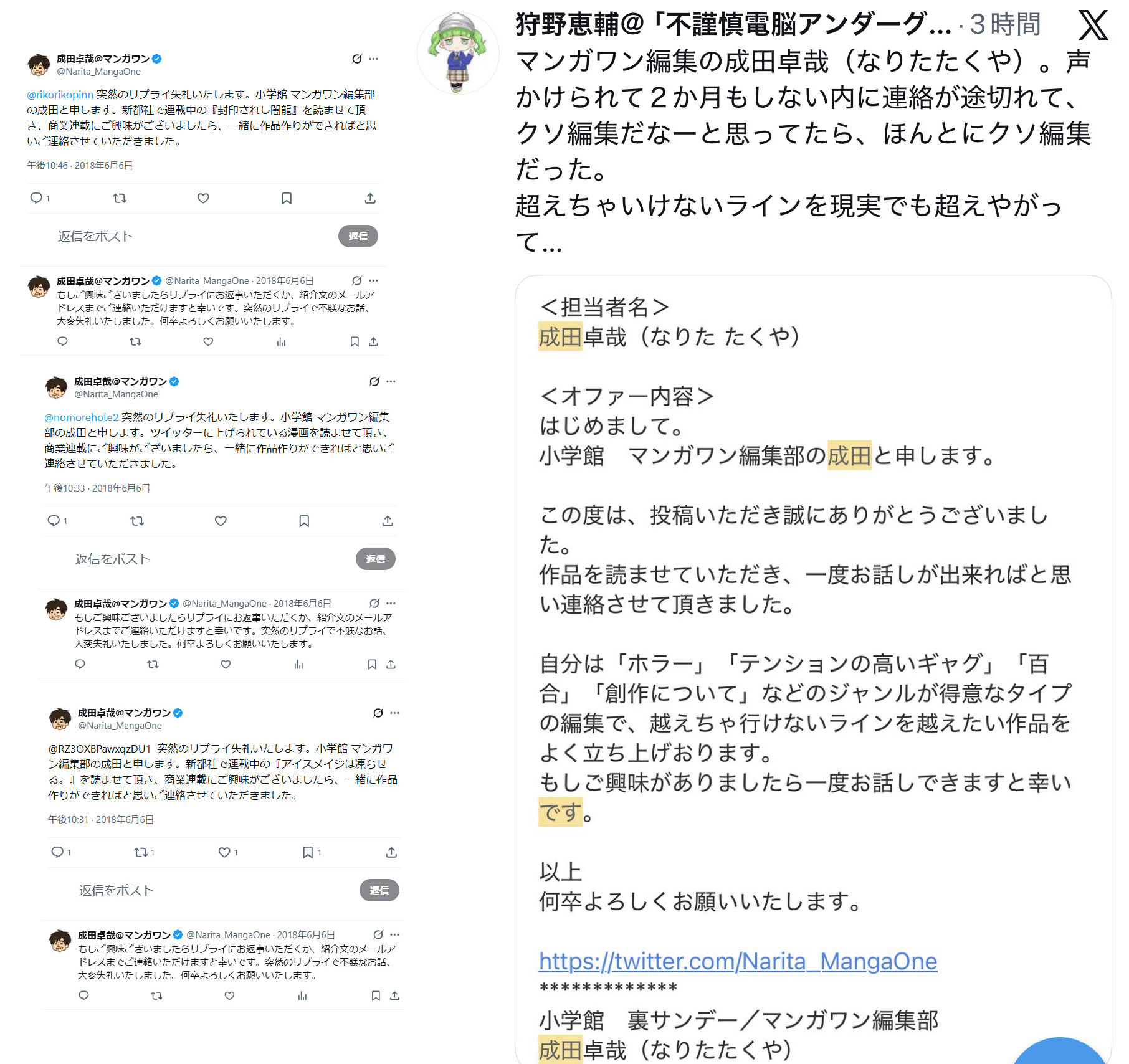The width and height of the screenshot is (1129, 1064).
Task: Share the tweet to @rikorikopinn
Action: tap(370, 198)
